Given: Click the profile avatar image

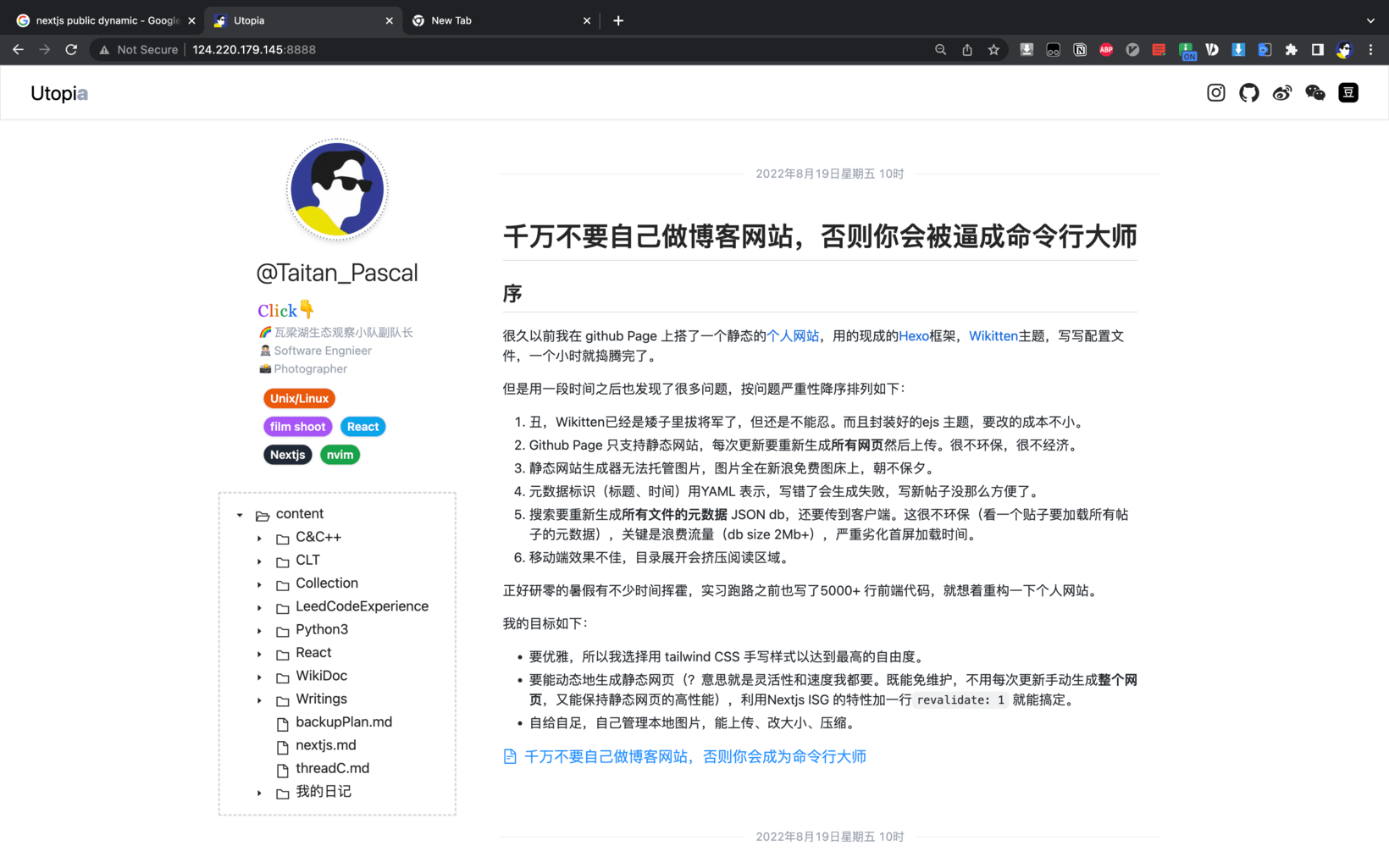Looking at the screenshot, I should pyautogui.click(x=337, y=190).
